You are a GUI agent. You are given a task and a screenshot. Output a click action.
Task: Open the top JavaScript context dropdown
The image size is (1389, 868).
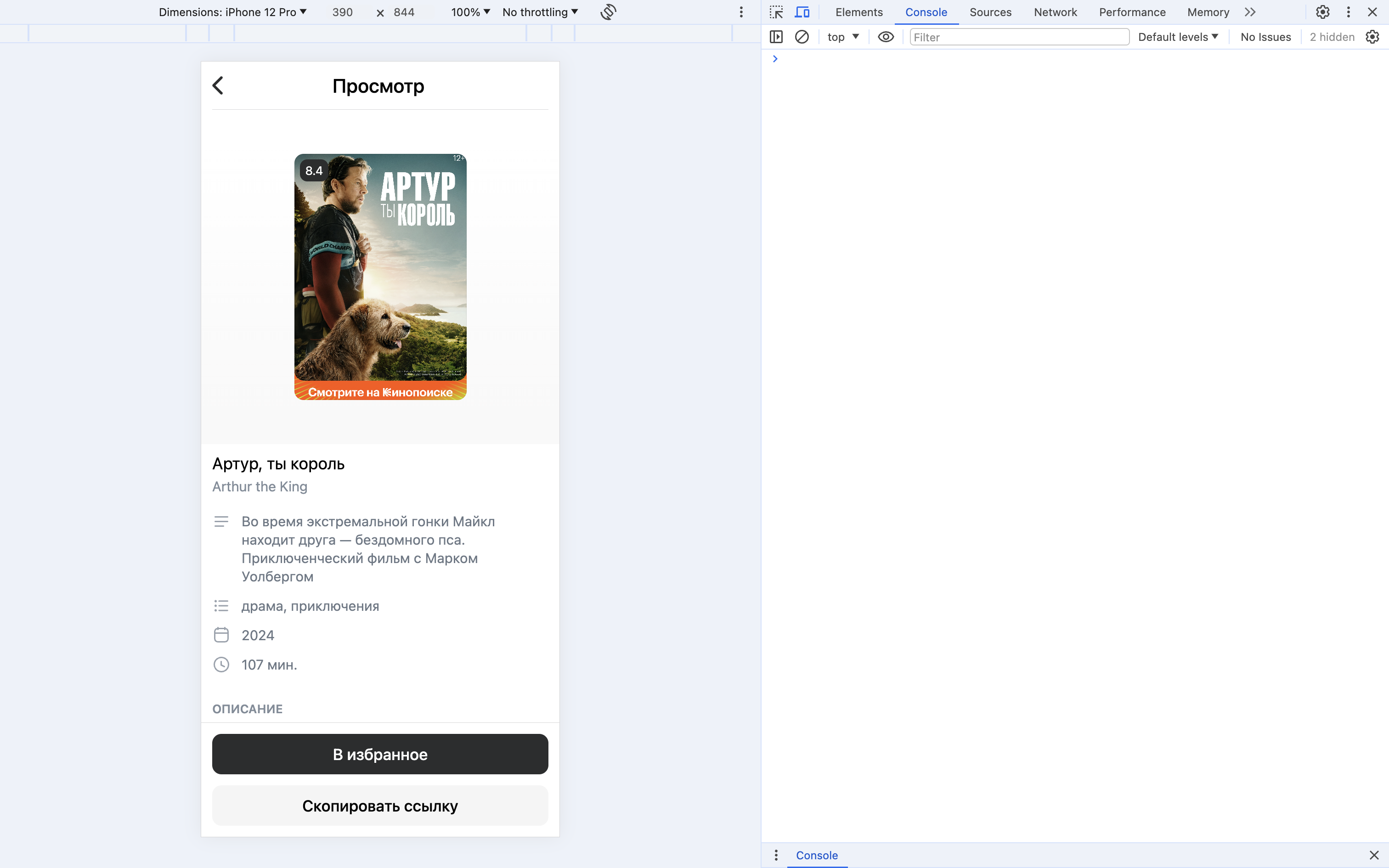click(x=842, y=37)
